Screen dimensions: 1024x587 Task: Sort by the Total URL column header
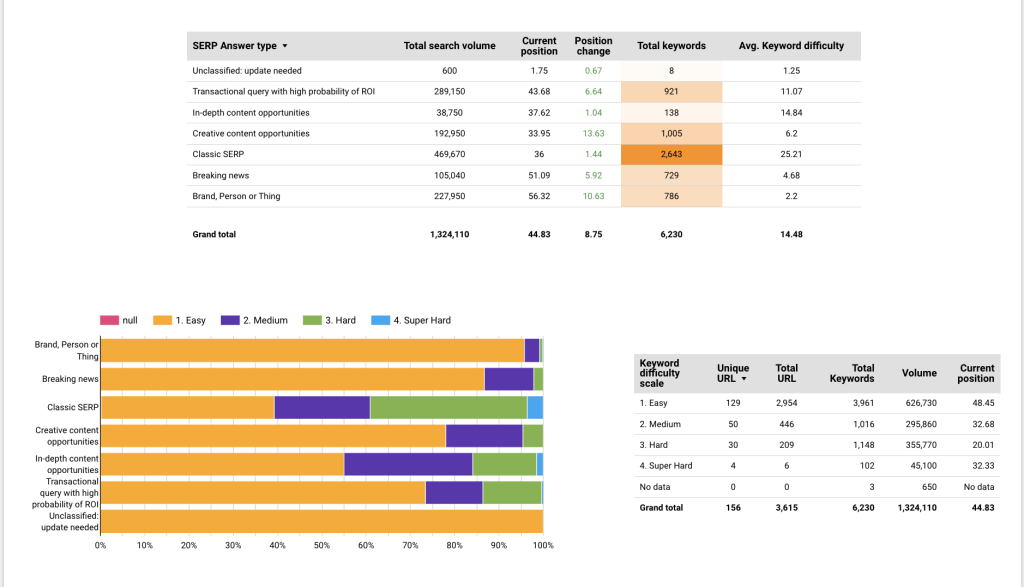tap(786, 373)
